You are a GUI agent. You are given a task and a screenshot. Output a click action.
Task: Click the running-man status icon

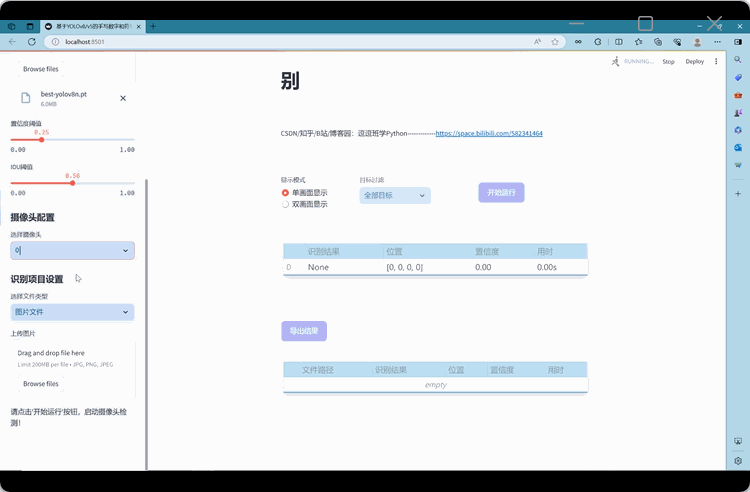tap(616, 61)
